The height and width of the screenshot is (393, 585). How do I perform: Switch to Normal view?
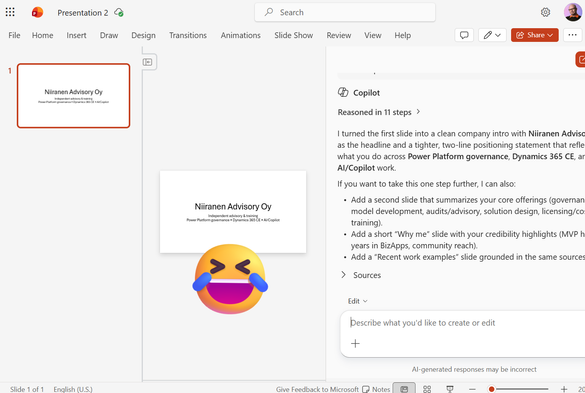(404, 389)
